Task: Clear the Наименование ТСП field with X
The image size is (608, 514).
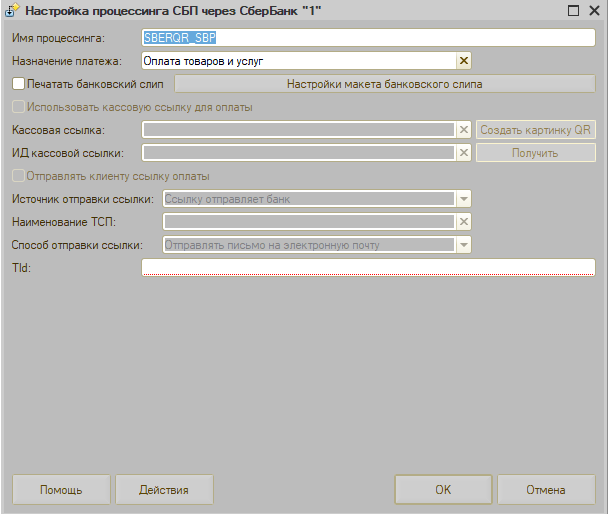Action: [x=463, y=221]
